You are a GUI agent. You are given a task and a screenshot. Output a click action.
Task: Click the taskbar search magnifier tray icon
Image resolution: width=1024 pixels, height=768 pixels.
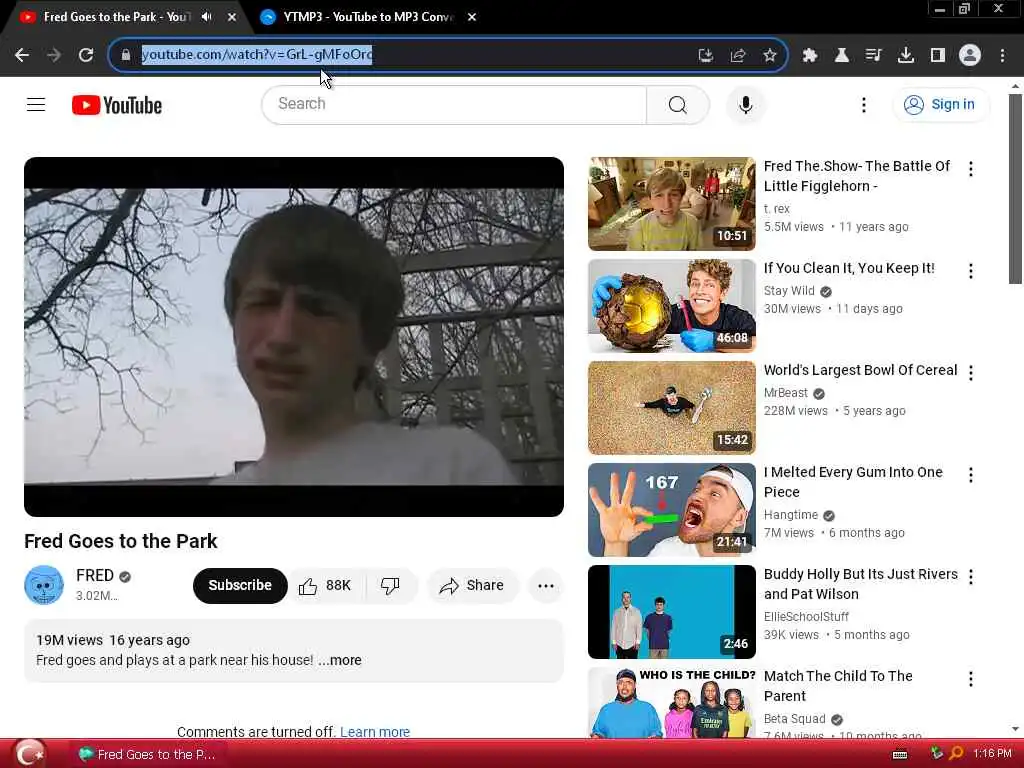(x=956, y=754)
